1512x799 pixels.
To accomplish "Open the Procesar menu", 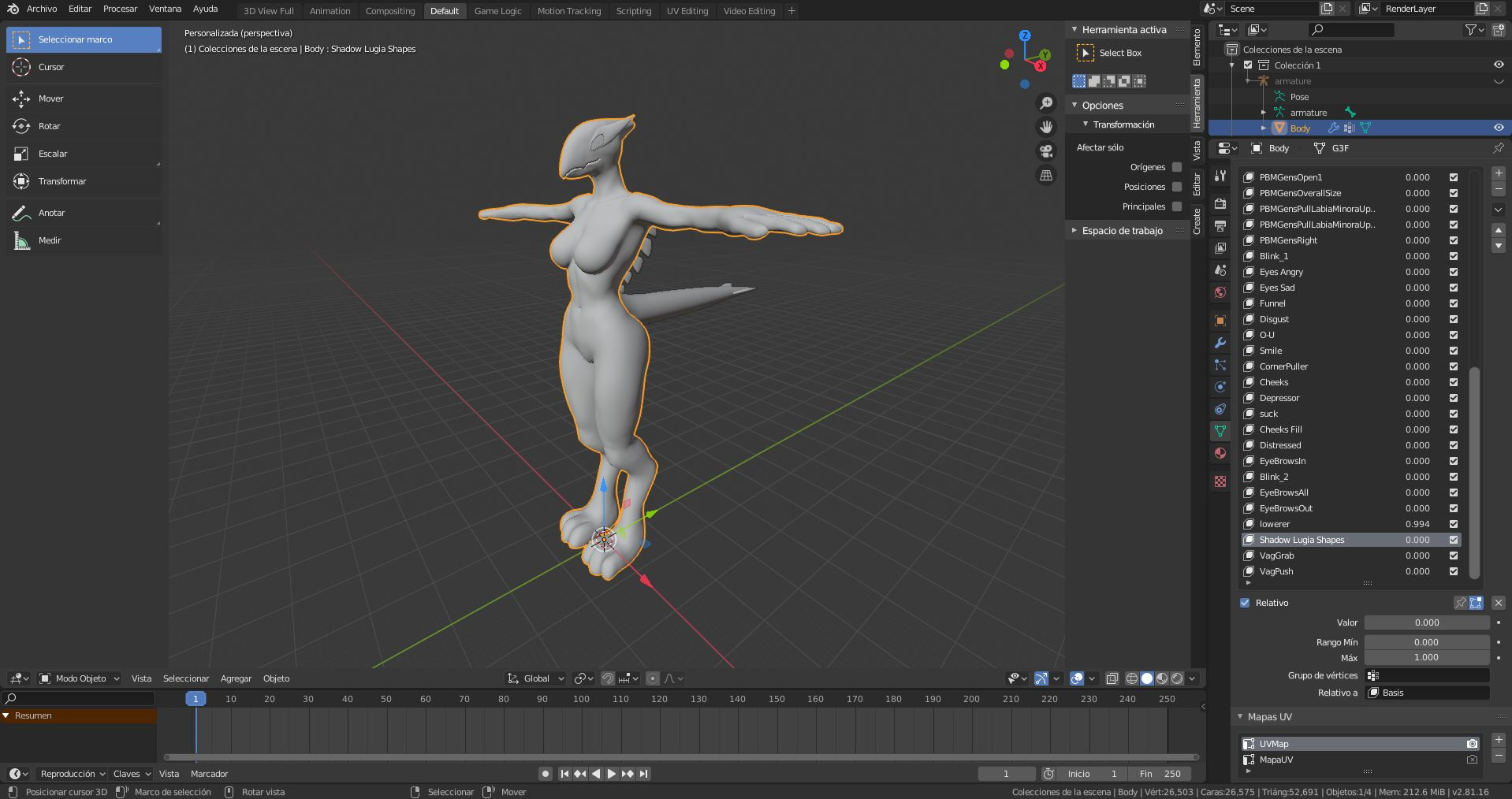I will pyautogui.click(x=121, y=9).
